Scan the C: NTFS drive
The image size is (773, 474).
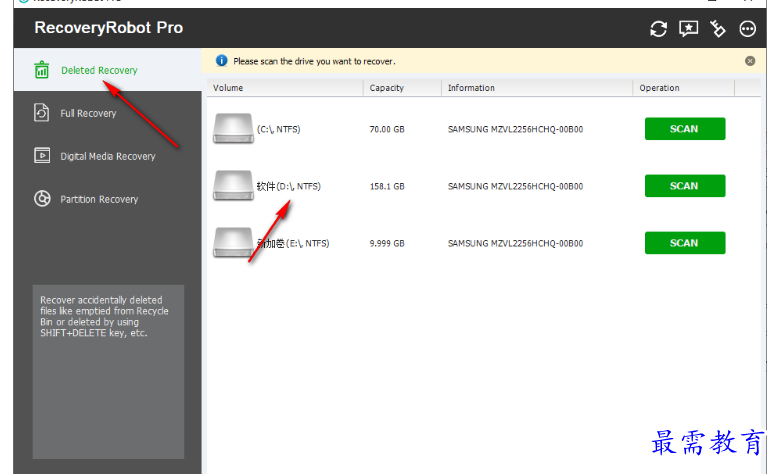(x=685, y=129)
